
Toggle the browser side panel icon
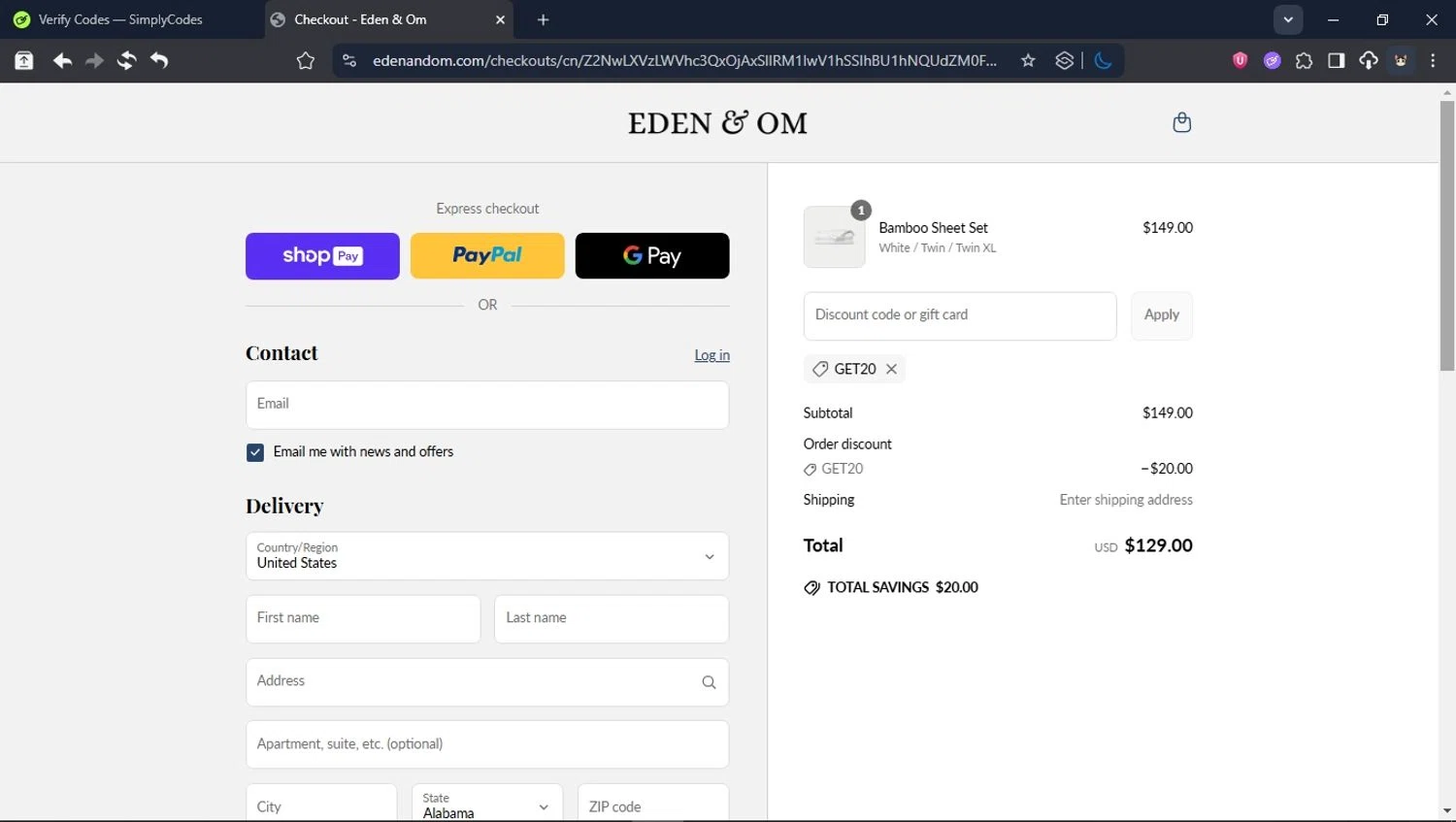(x=1336, y=60)
